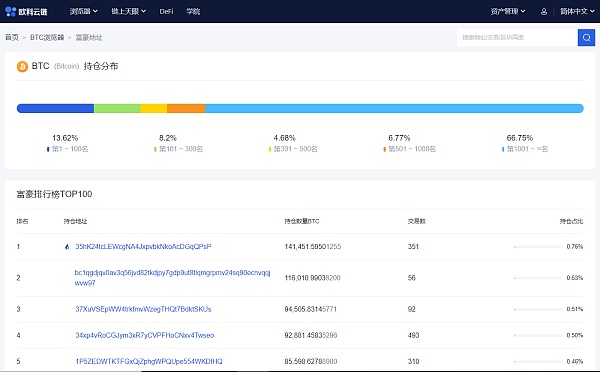Open the 简体中文 language selector
Viewport: 600px width, 372px height.
(x=577, y=11)
